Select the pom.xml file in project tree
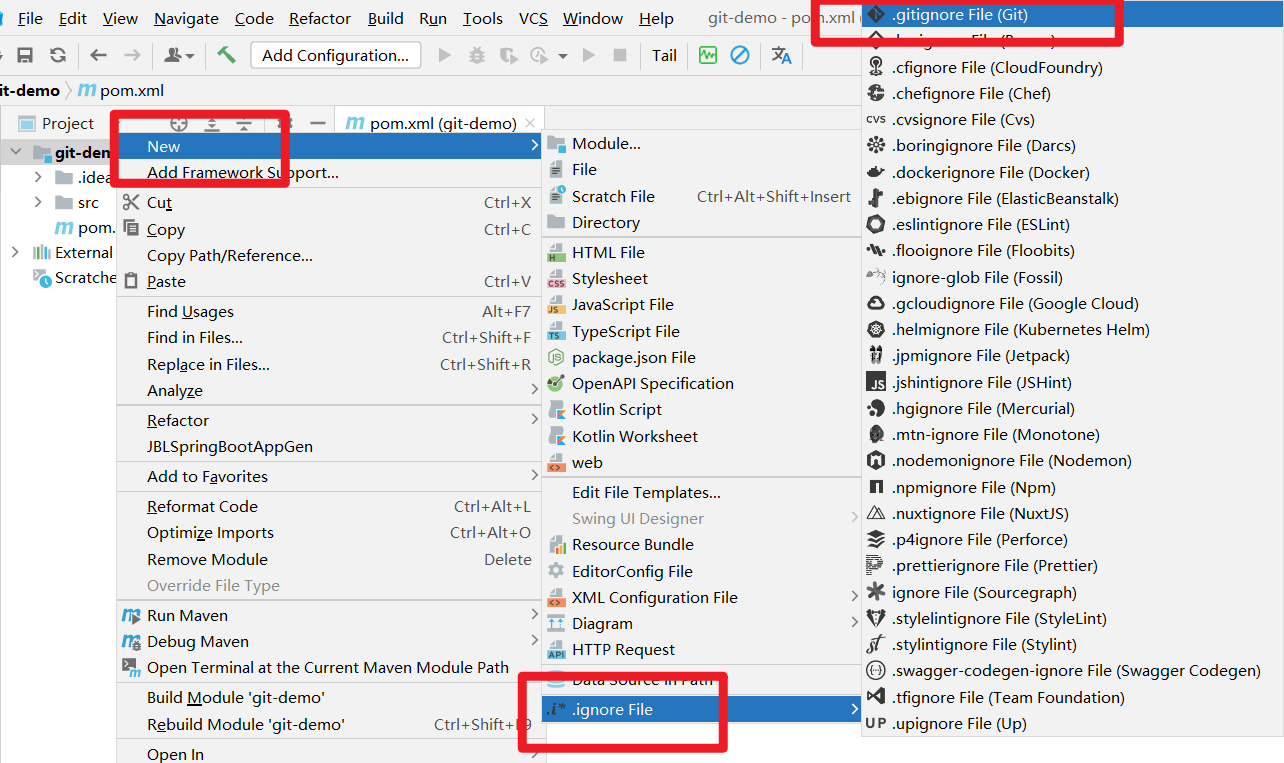This screenshot has height=763, width=1284. [x=85, y=228]
